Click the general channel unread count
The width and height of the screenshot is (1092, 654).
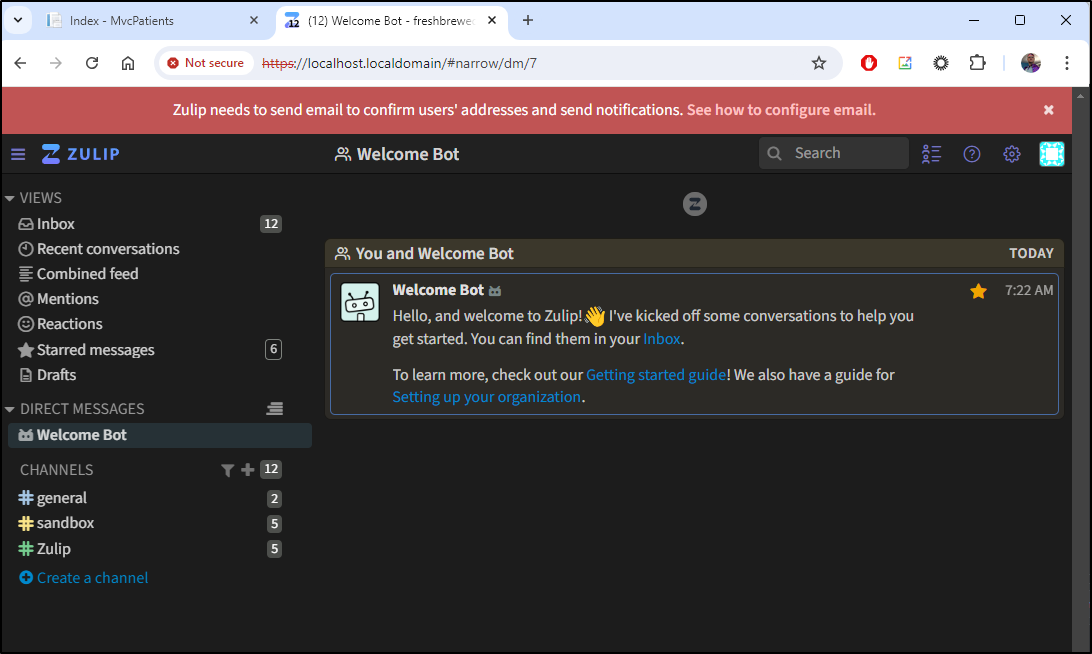tap(274, 499)
